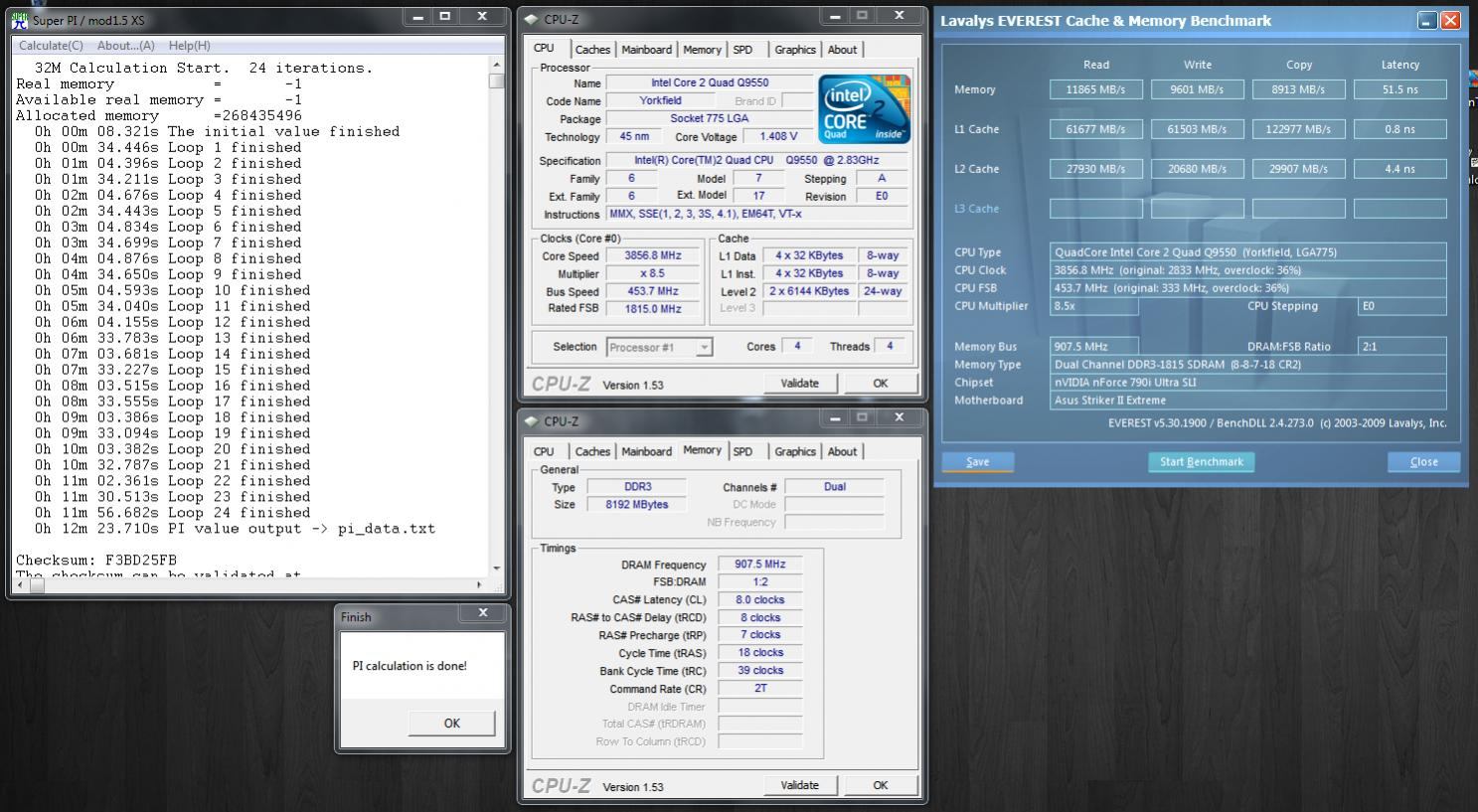Click the Level 2 cache field 2 x 6144 KBytes
The height and width of the screenshot is (812, 1478).
click(809, 291)
